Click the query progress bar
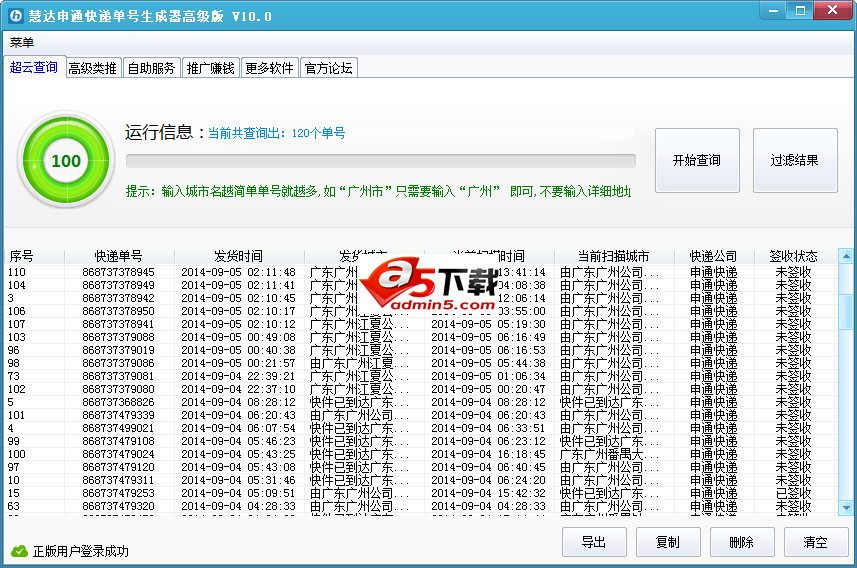 tap(380, 161)
